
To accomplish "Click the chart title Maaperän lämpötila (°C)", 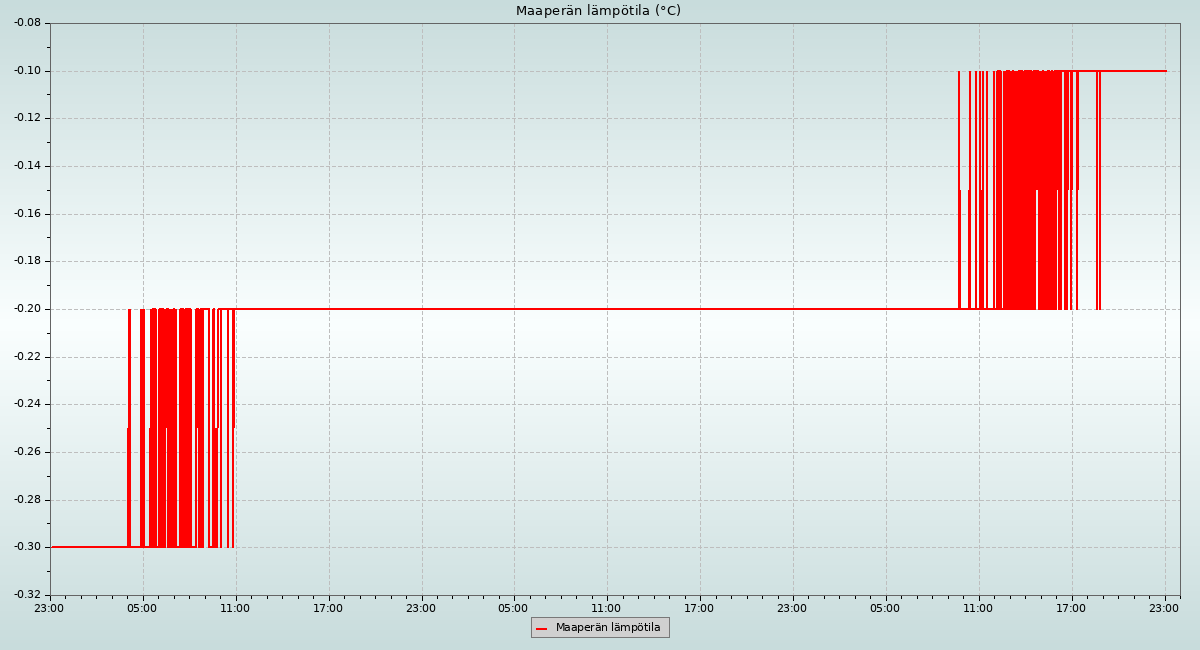I will coord(598,11).
